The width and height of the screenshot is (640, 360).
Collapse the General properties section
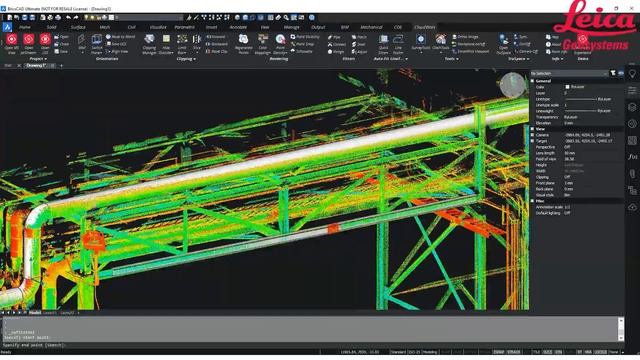[532, 81]
